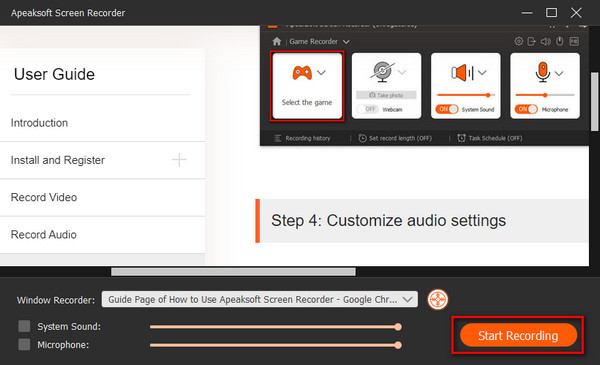Click the mouse icon in toolbar
The height and width of the screenshot is (365, 600).
click(559, 41)
